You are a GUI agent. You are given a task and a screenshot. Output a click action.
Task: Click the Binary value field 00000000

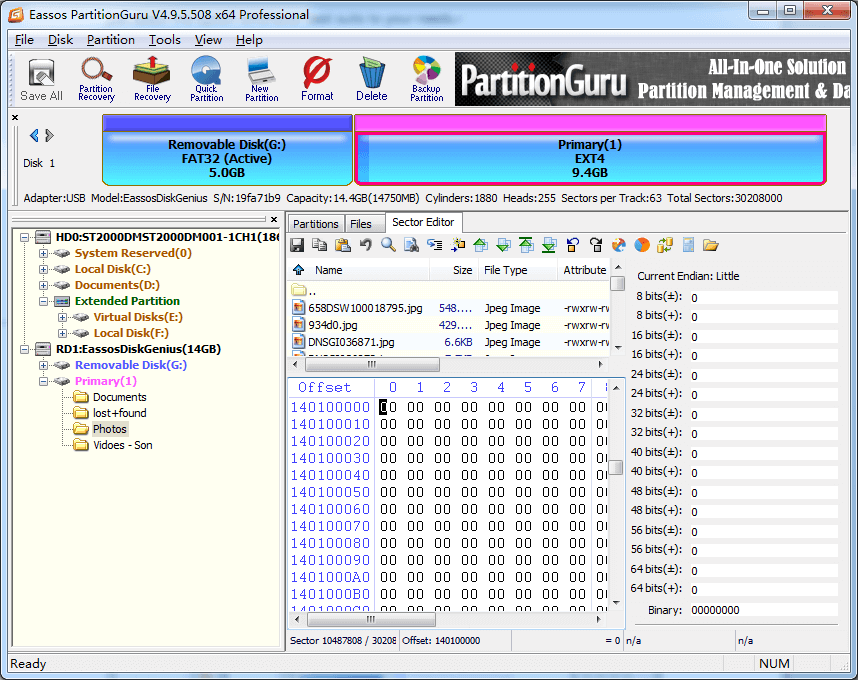(x=763, y=610)
